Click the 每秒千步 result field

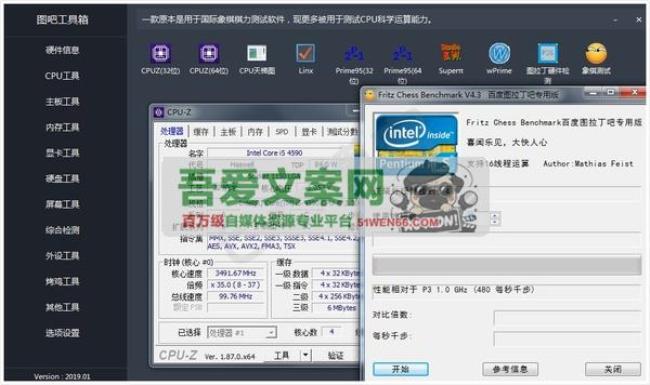click(x=567, y=339)
